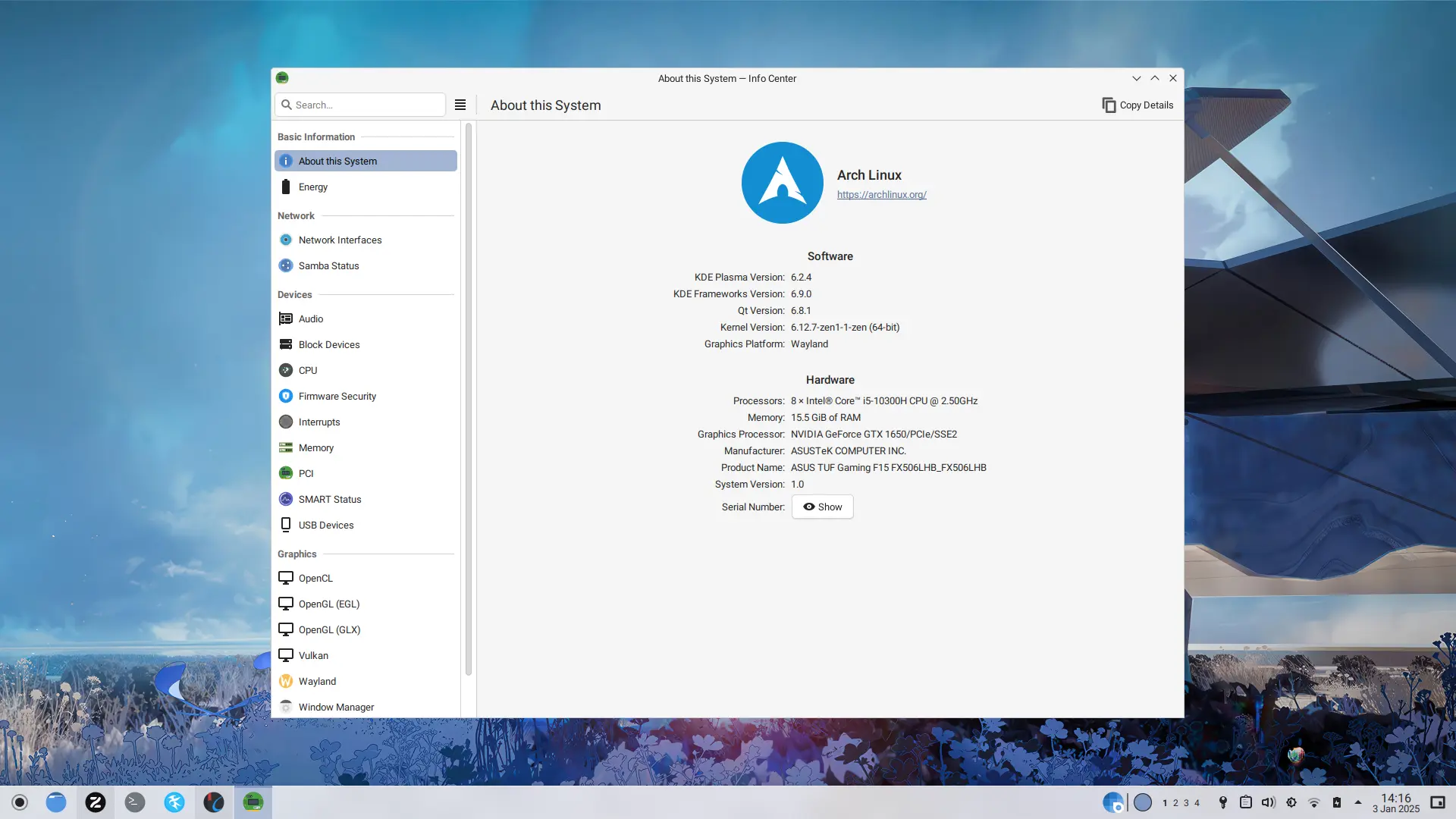Open the application launcher in the taskbar
This screenshot has width=1456, height=819.
(x=20, y=802)
